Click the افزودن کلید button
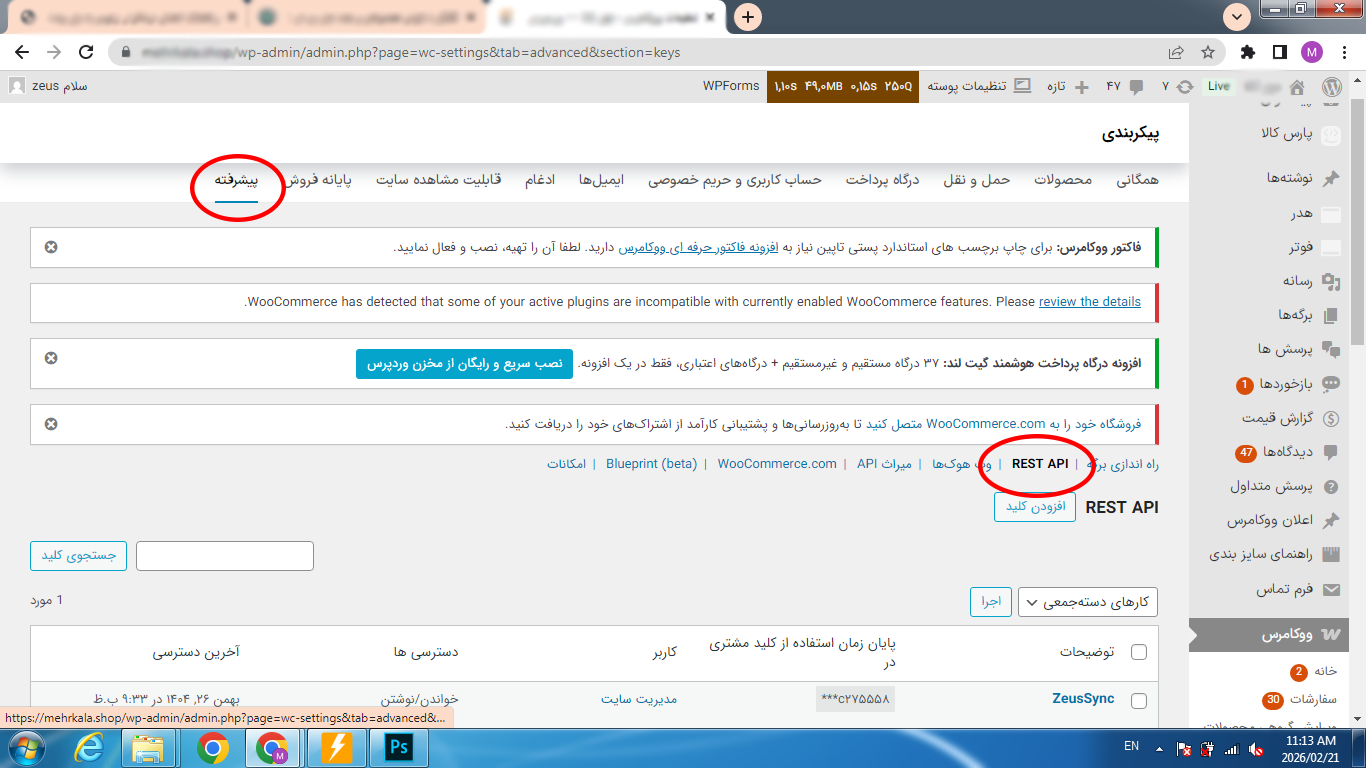1366x768 pixels. [x=1035, y=507]
